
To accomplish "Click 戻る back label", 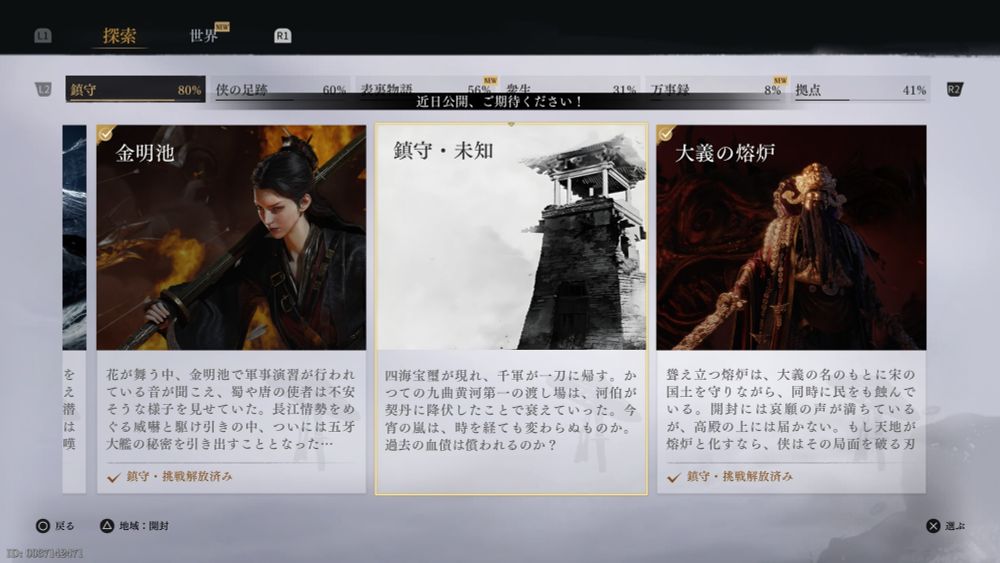I will pyautogui.click(x=64, y=526).
